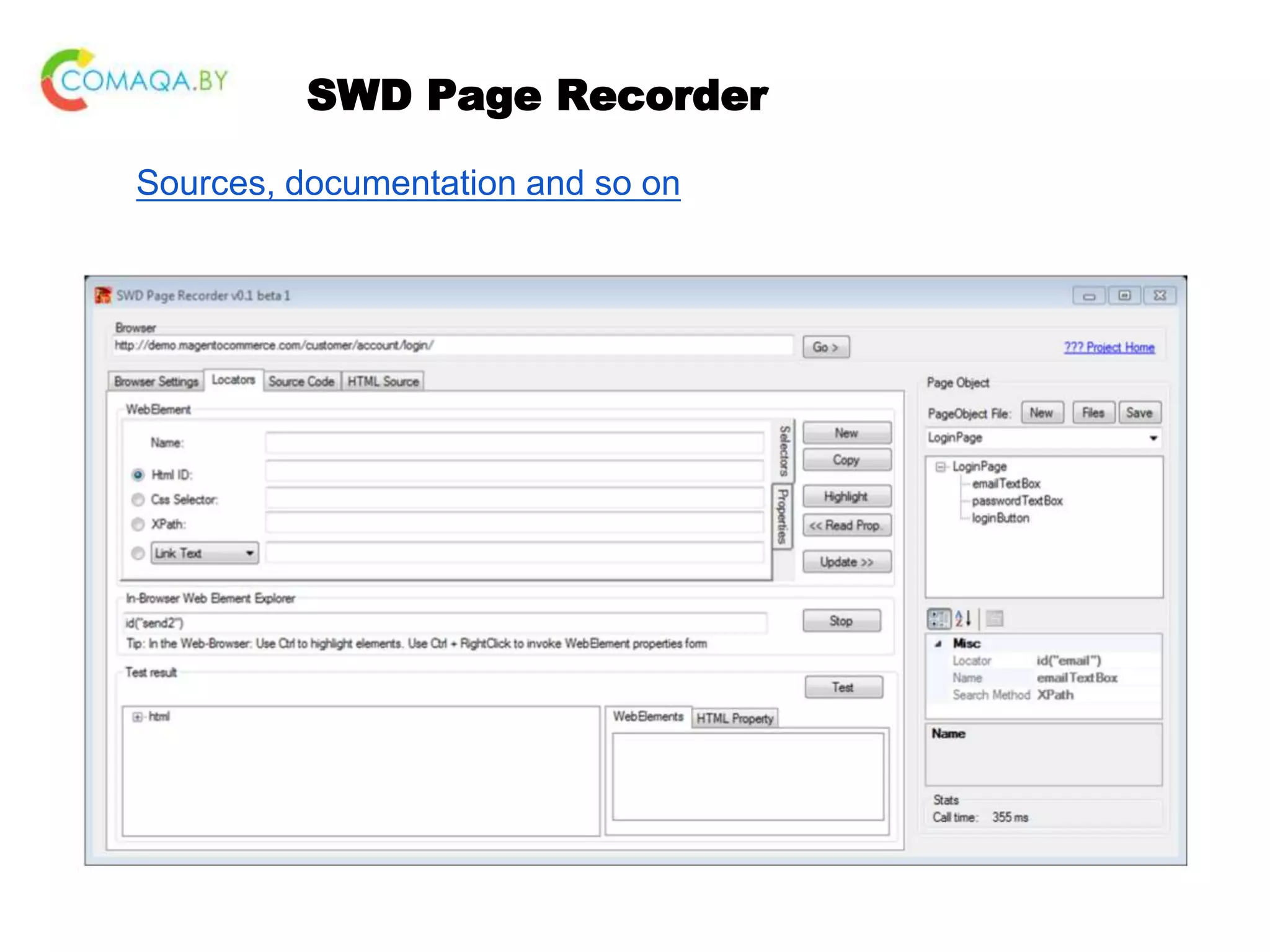Click the Test button
The width and height of the screenshot is (1270, 952).
(x=843, y=687)
